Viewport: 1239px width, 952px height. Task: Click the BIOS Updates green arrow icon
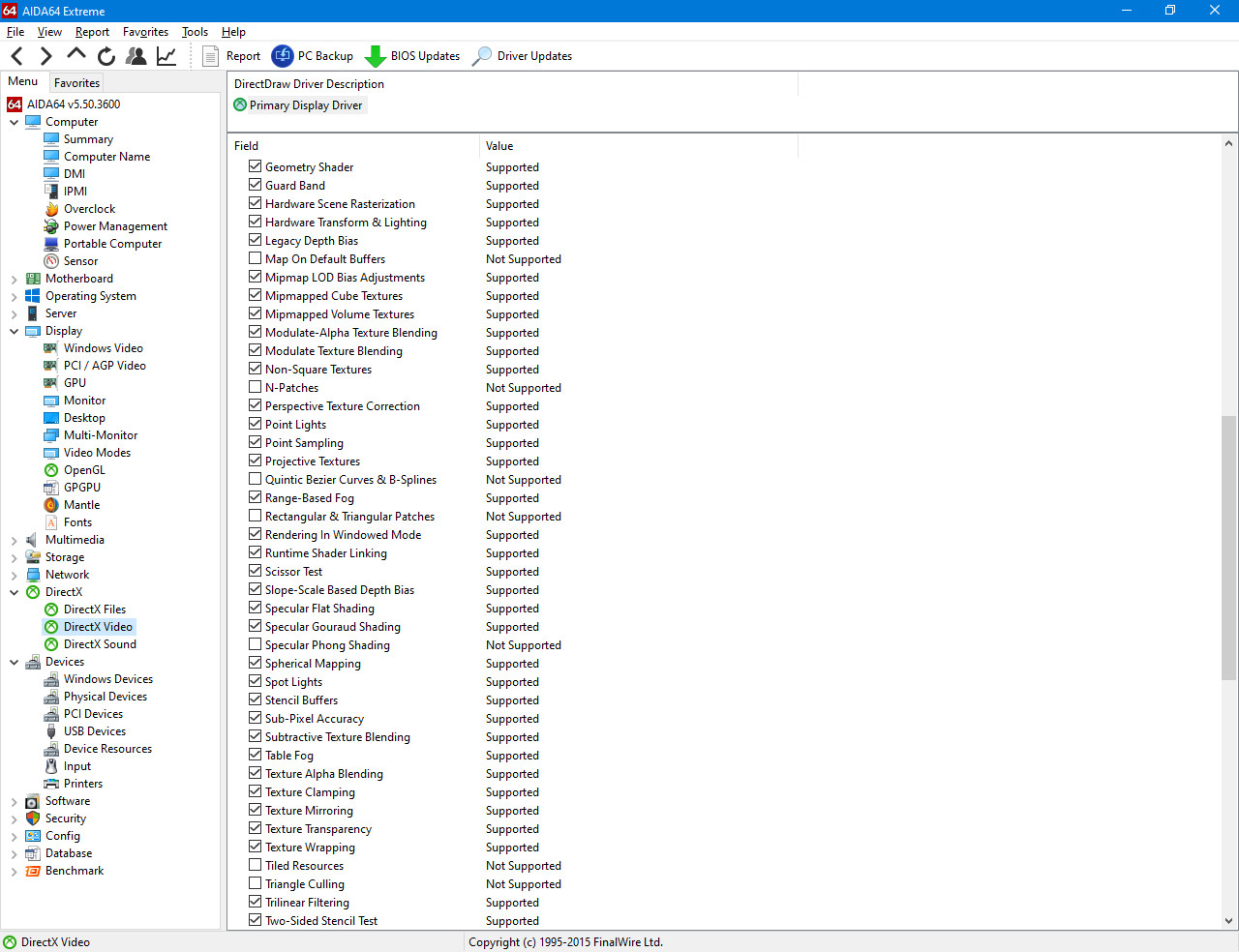tap(376, 57)
